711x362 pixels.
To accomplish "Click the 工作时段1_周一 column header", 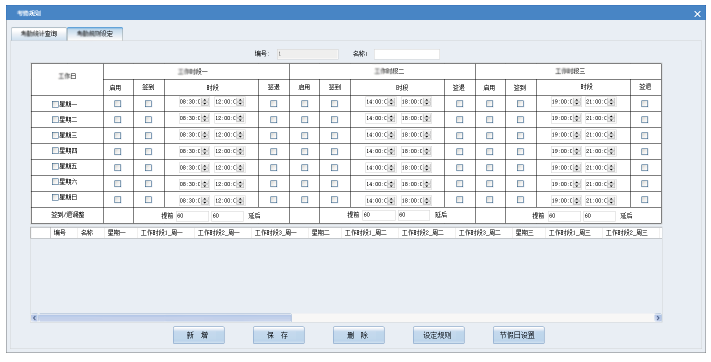I will 166,233.
